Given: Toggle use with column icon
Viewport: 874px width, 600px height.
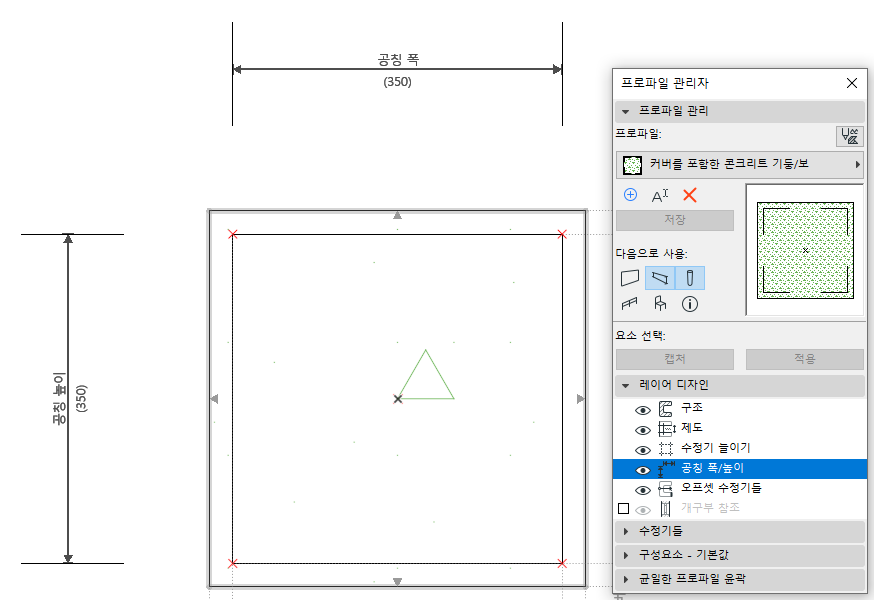Looking at the screenshot, I should pyautogui.click(x=690, y=278).
